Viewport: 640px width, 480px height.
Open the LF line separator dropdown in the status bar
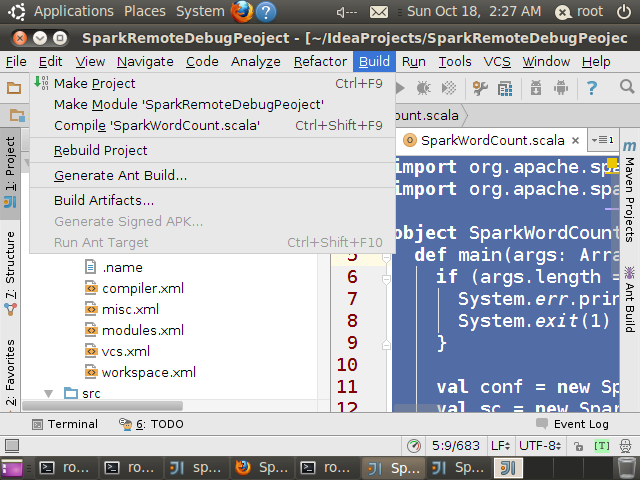click(x=500, y=446)
